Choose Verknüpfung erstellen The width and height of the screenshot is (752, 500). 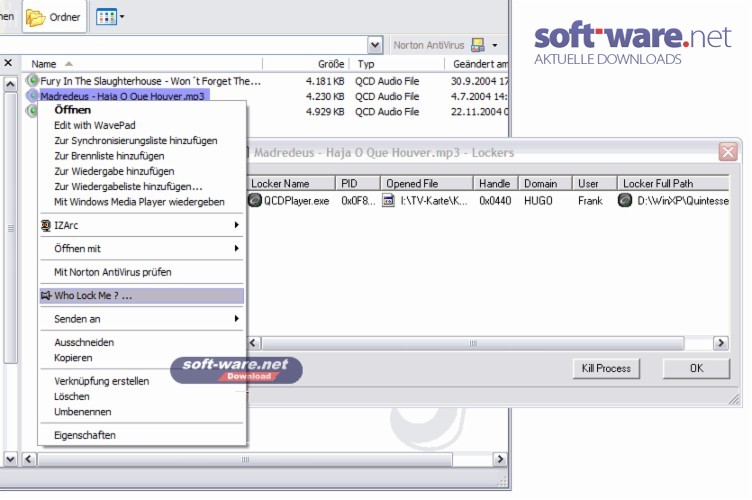[142, 381]
